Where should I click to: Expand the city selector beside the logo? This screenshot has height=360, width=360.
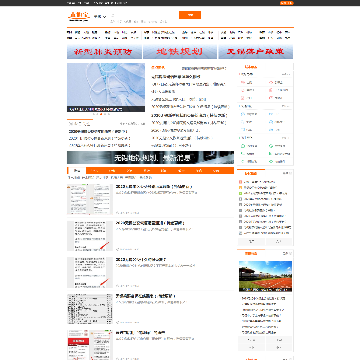(x=100, y=16)
